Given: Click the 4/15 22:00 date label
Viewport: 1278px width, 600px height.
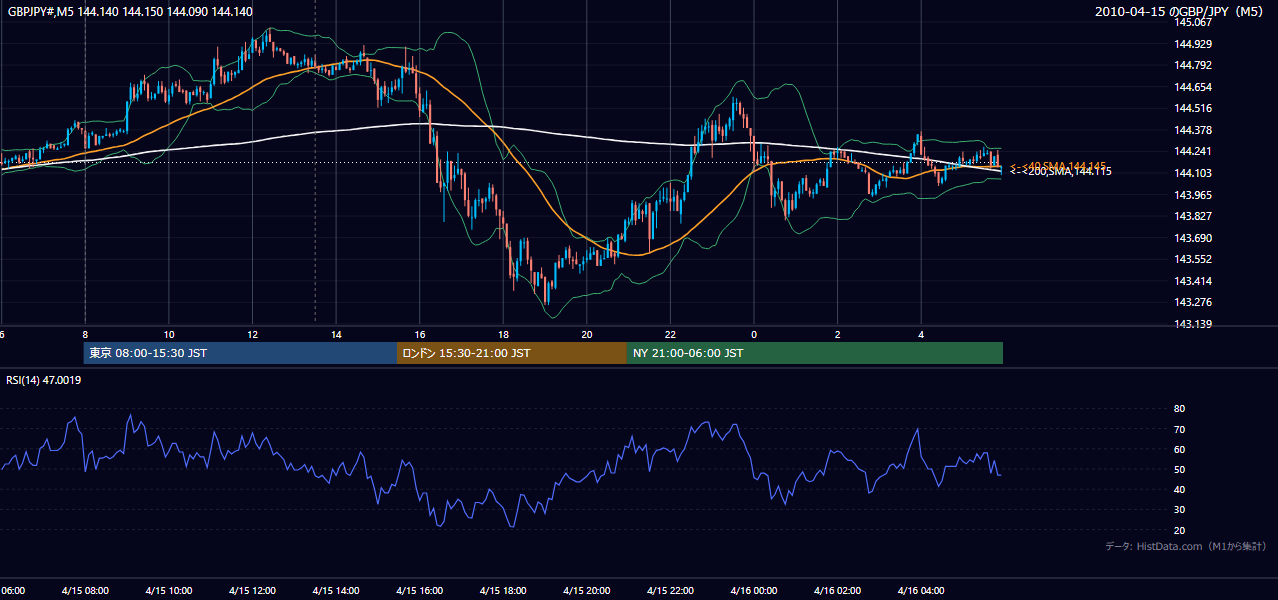Looking at the screenshot, I should click(671, 590).
